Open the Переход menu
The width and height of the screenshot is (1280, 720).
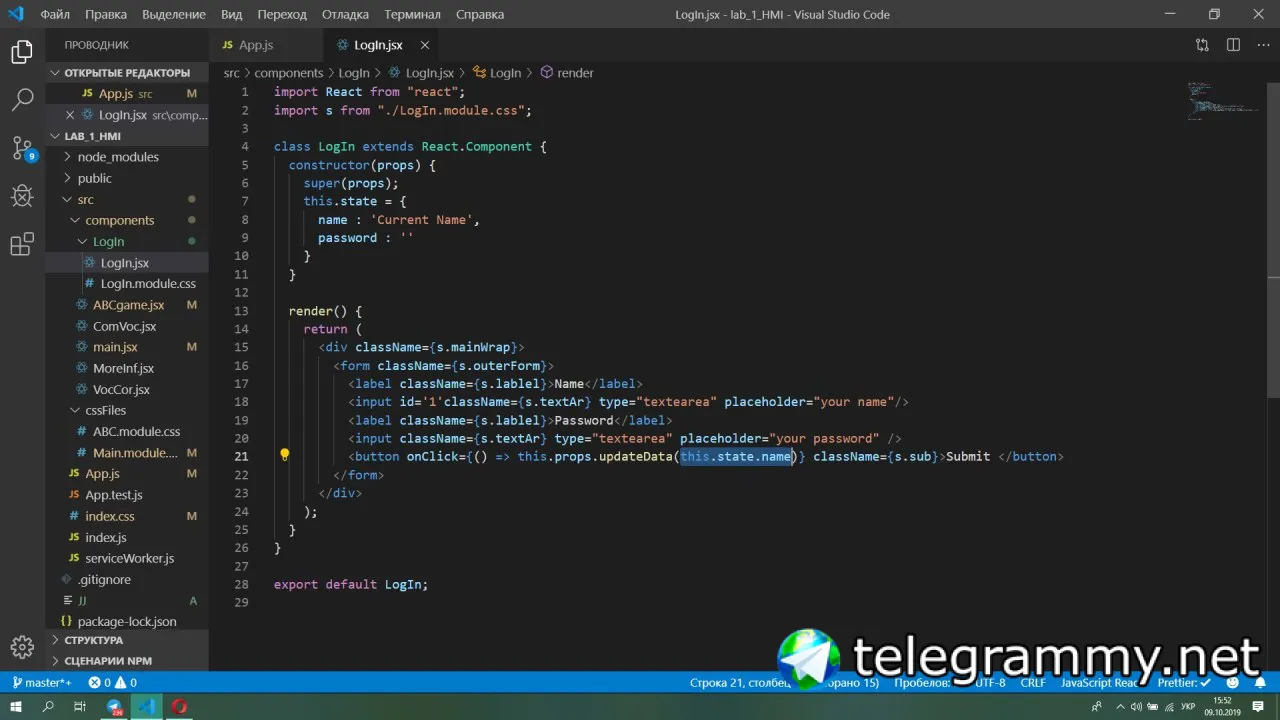click(282, 15)
